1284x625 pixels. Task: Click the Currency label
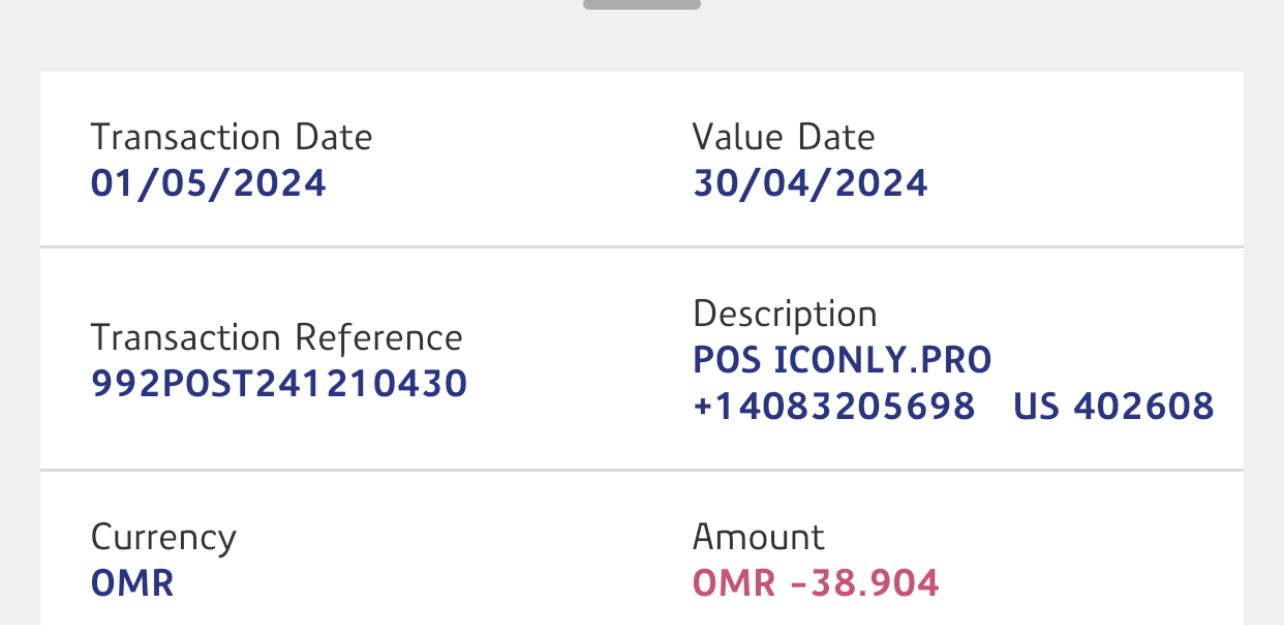pos(163,538)
